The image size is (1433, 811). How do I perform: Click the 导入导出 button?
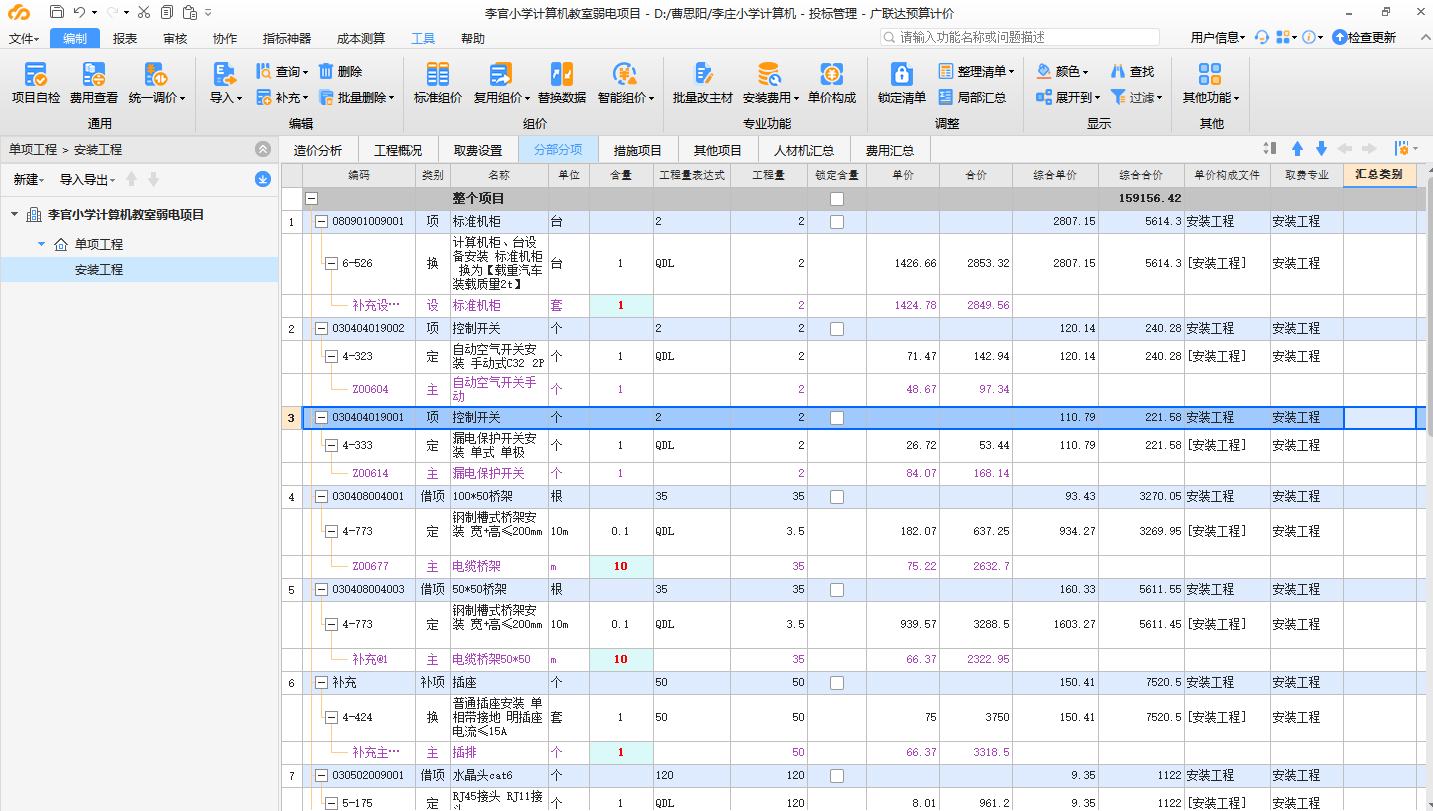tap(87, 180)
